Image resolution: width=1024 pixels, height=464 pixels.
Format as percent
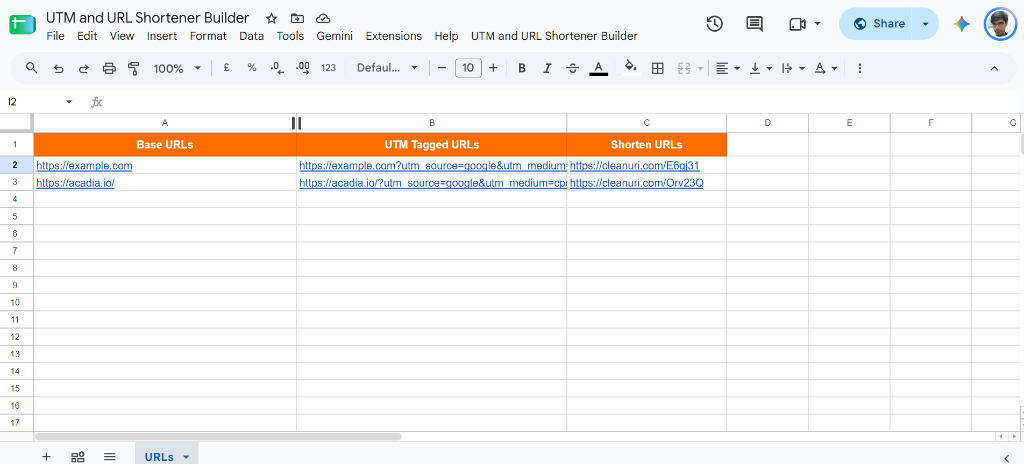pos(251,67)
